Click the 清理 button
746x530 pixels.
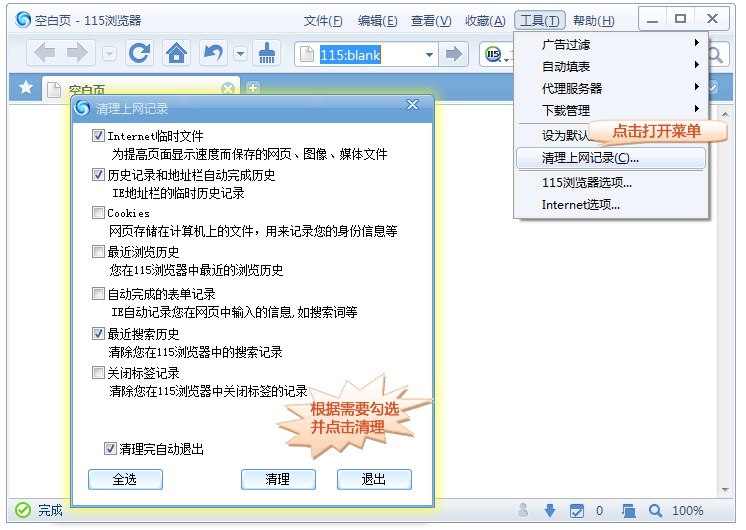click(278, 479)
